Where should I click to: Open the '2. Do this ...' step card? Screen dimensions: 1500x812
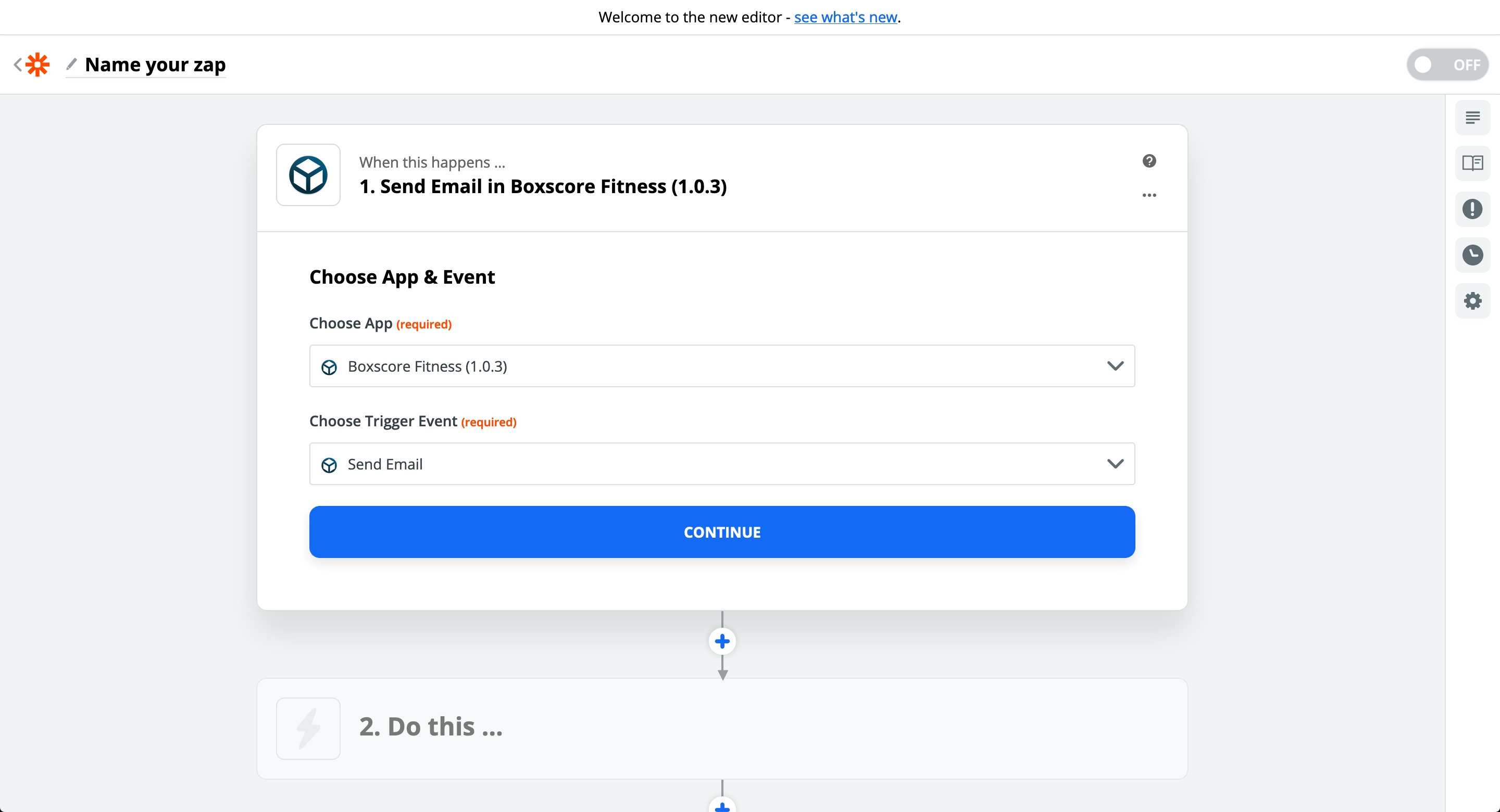722,728
